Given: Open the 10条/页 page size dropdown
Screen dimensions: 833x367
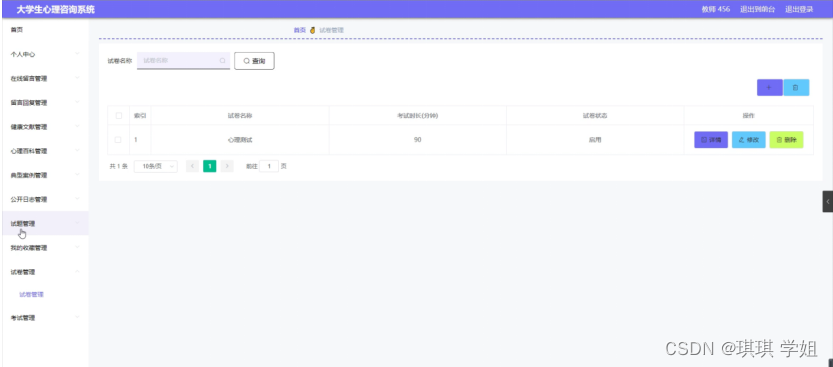Looking at the screenshot, I should 156,166.
